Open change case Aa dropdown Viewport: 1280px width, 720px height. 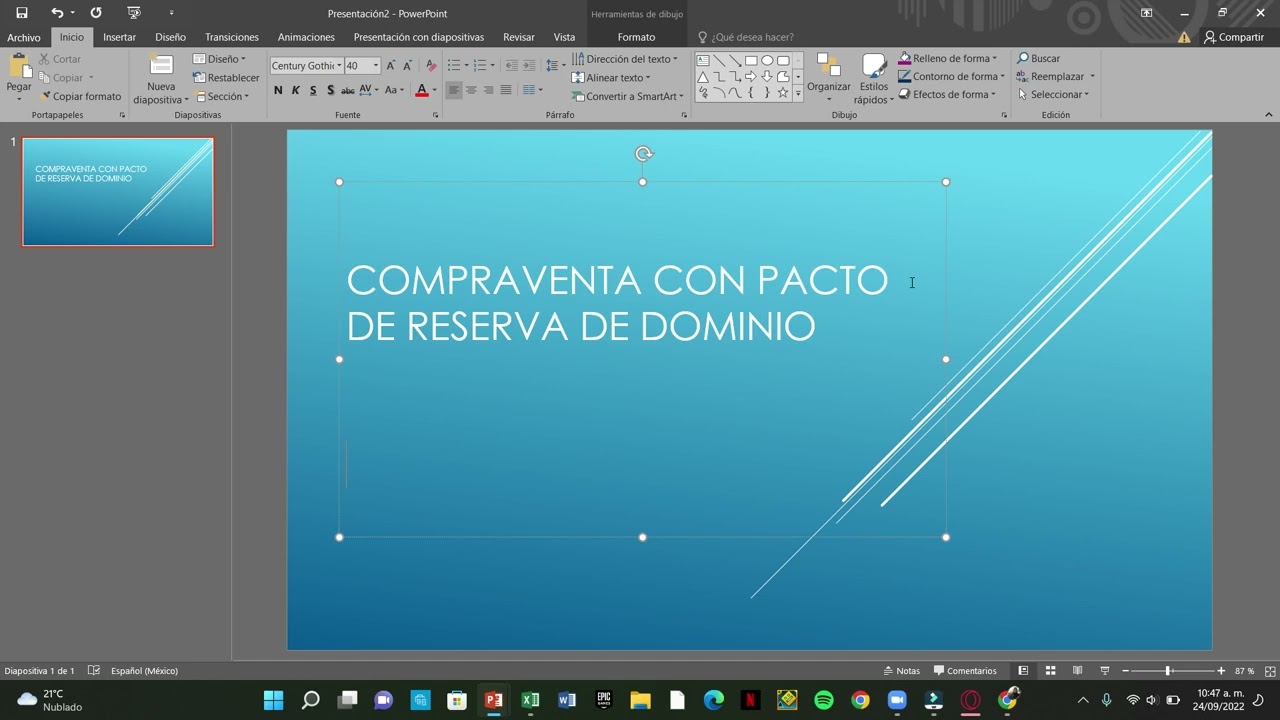coord(394,90)
